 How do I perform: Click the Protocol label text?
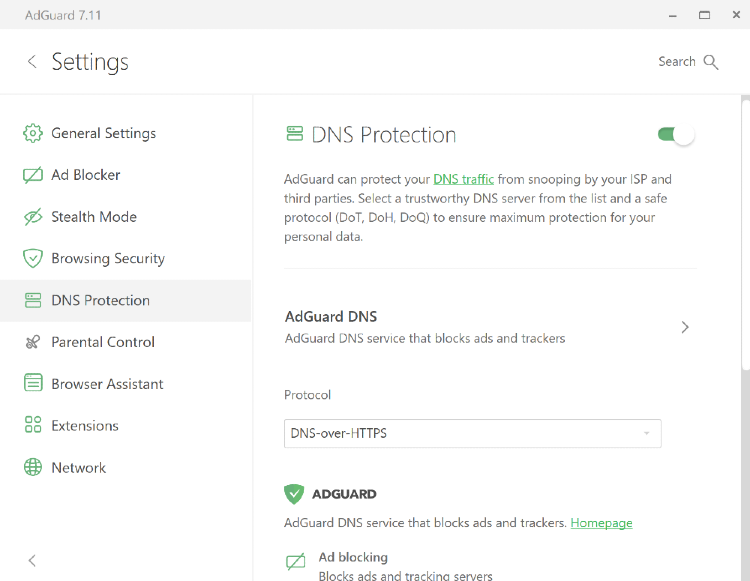click(x=307, y=395)
